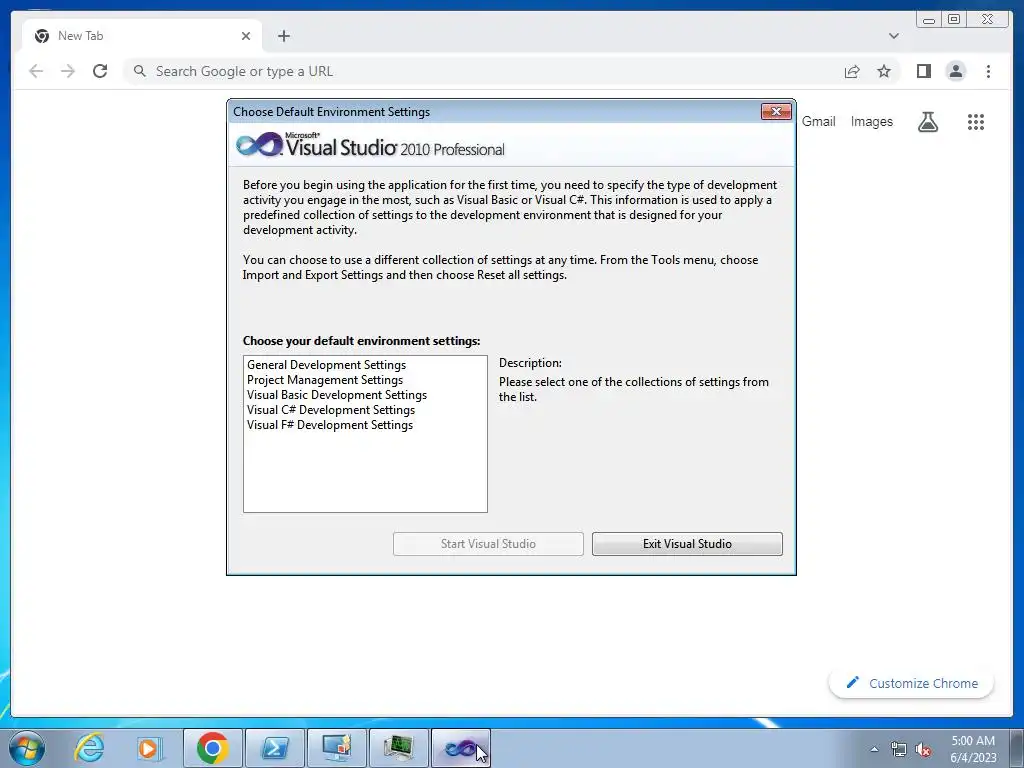
Task: Go back in Chrome using back arrow
Action: click(x=36, y=71)
